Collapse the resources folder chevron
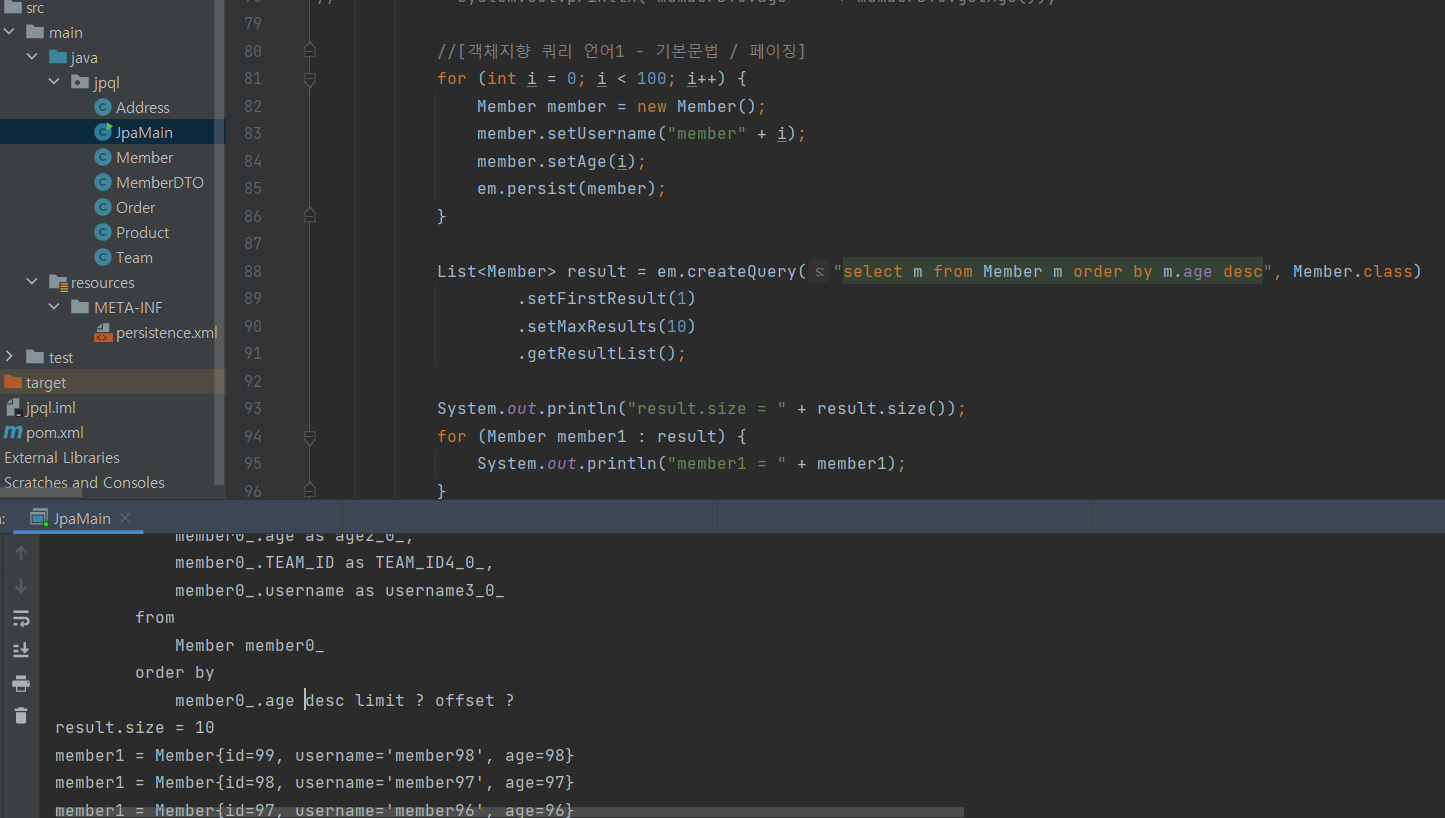 pyautogui.click(x=33, y=282)
